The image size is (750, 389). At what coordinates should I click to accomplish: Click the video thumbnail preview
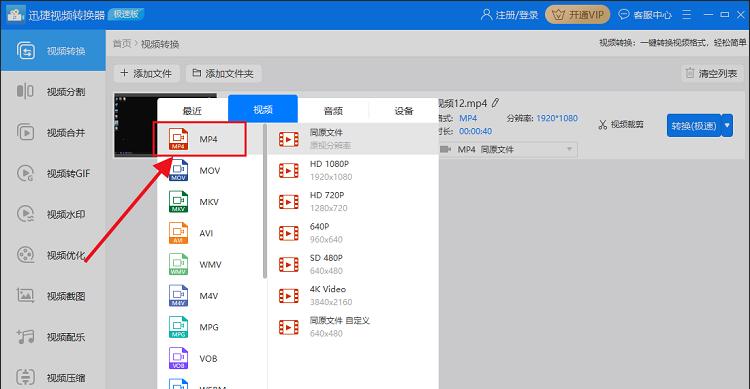coord(136,125)
